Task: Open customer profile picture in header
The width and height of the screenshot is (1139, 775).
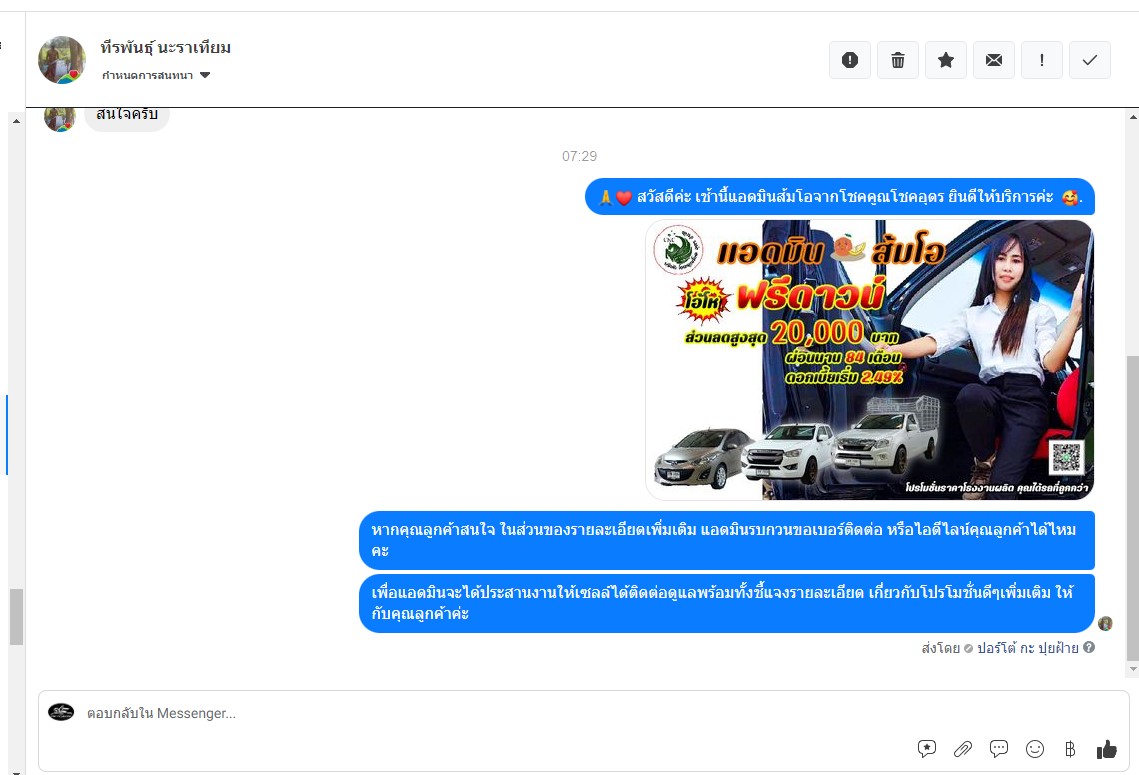Action: pos(62,60)
